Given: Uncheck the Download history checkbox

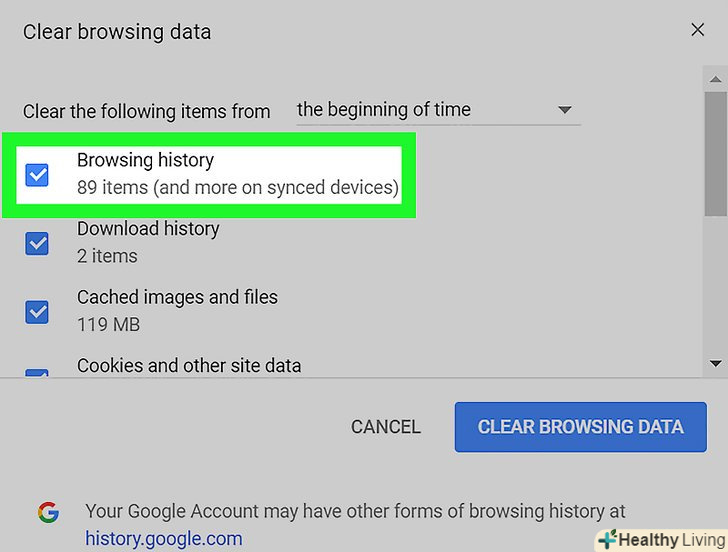Looking at the screenshot, I should coord(37,243).
